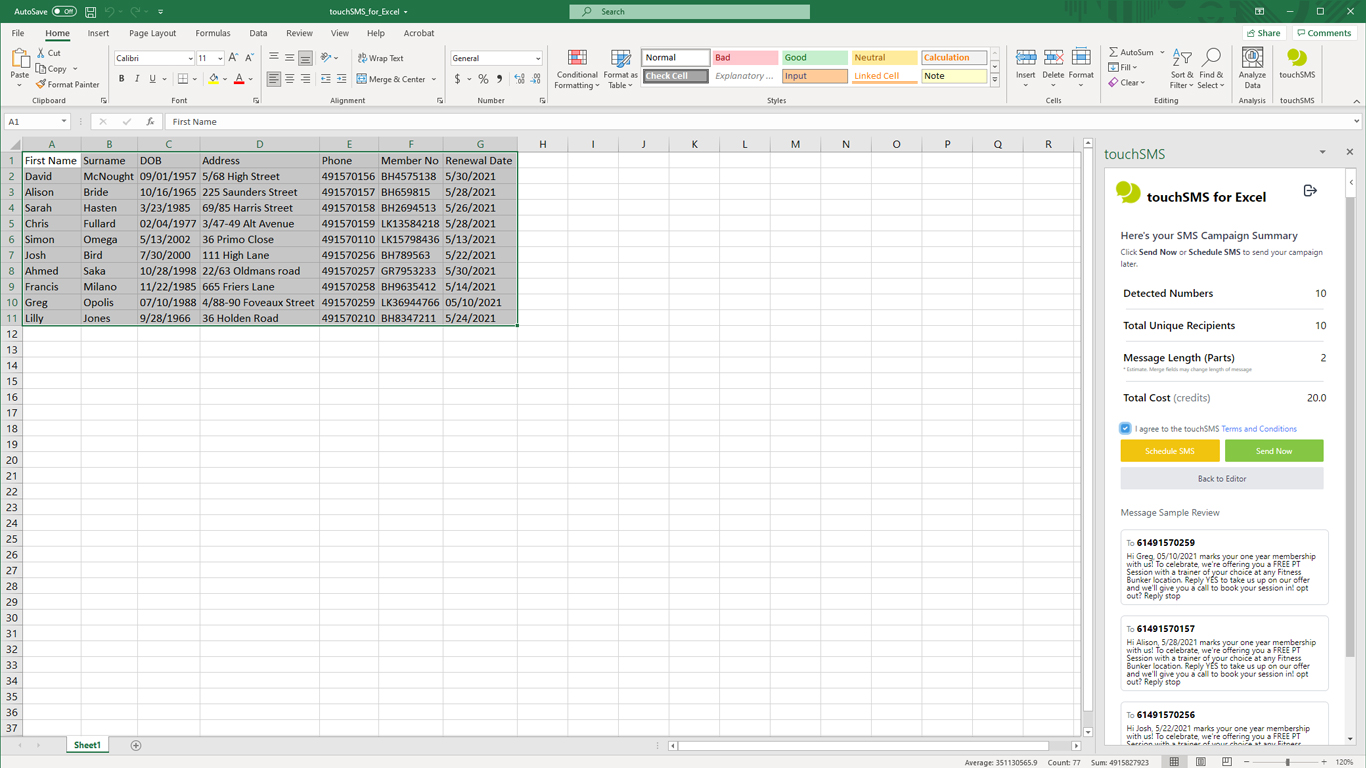
Task: Switch to the Formulas tab
Action: click(213, 33)
